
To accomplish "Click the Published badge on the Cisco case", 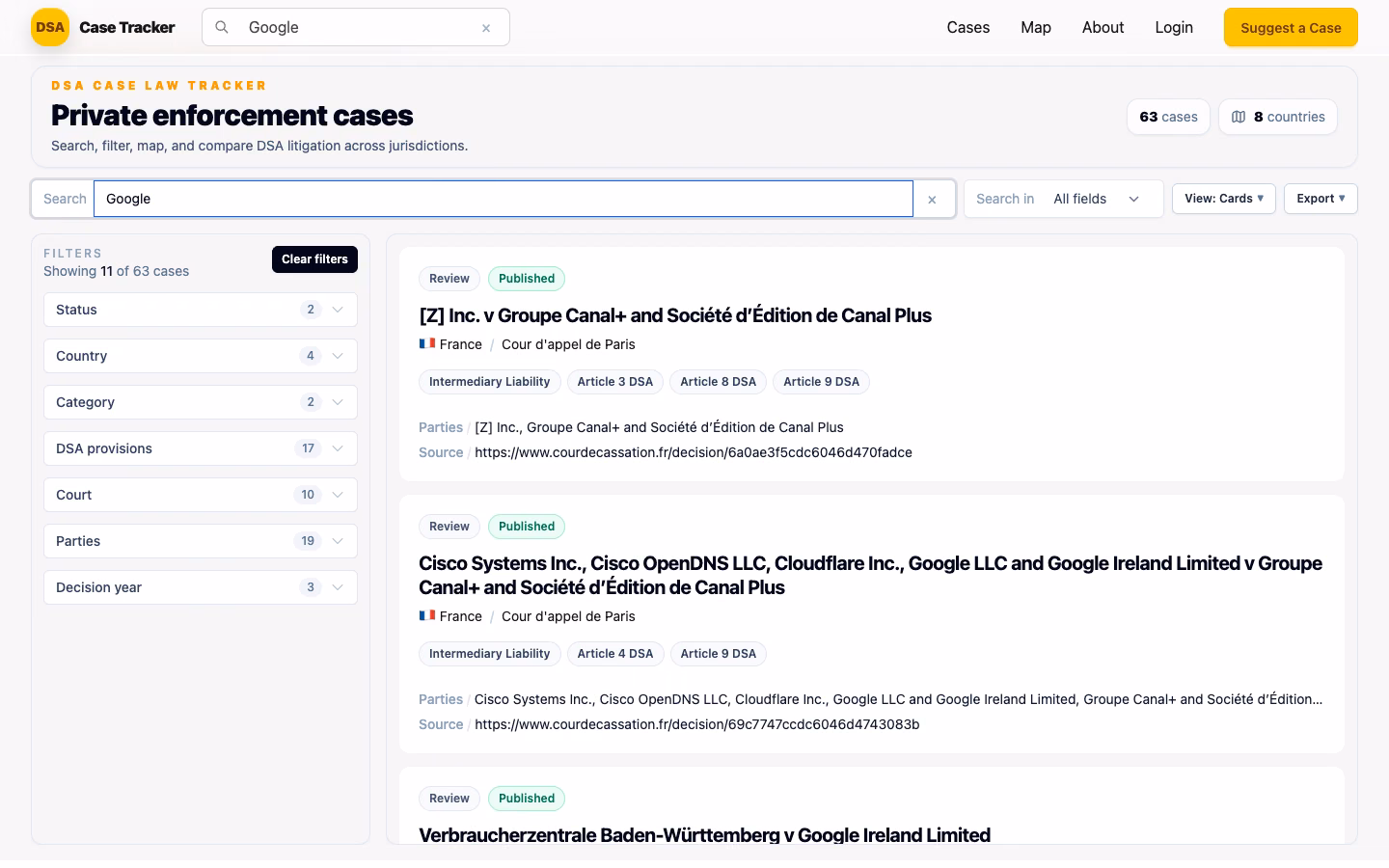I will [x=527, y=527].
